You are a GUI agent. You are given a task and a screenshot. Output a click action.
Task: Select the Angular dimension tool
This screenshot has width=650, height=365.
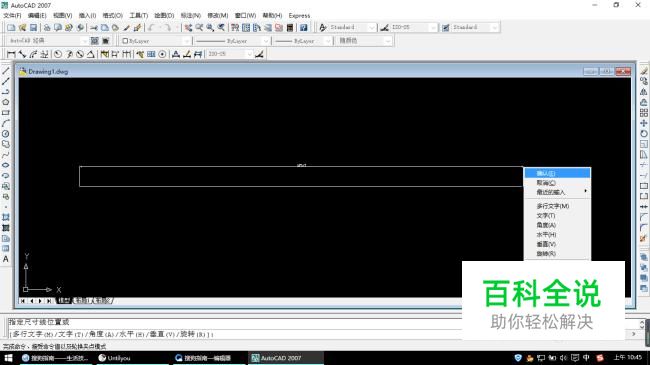point(91,54)
